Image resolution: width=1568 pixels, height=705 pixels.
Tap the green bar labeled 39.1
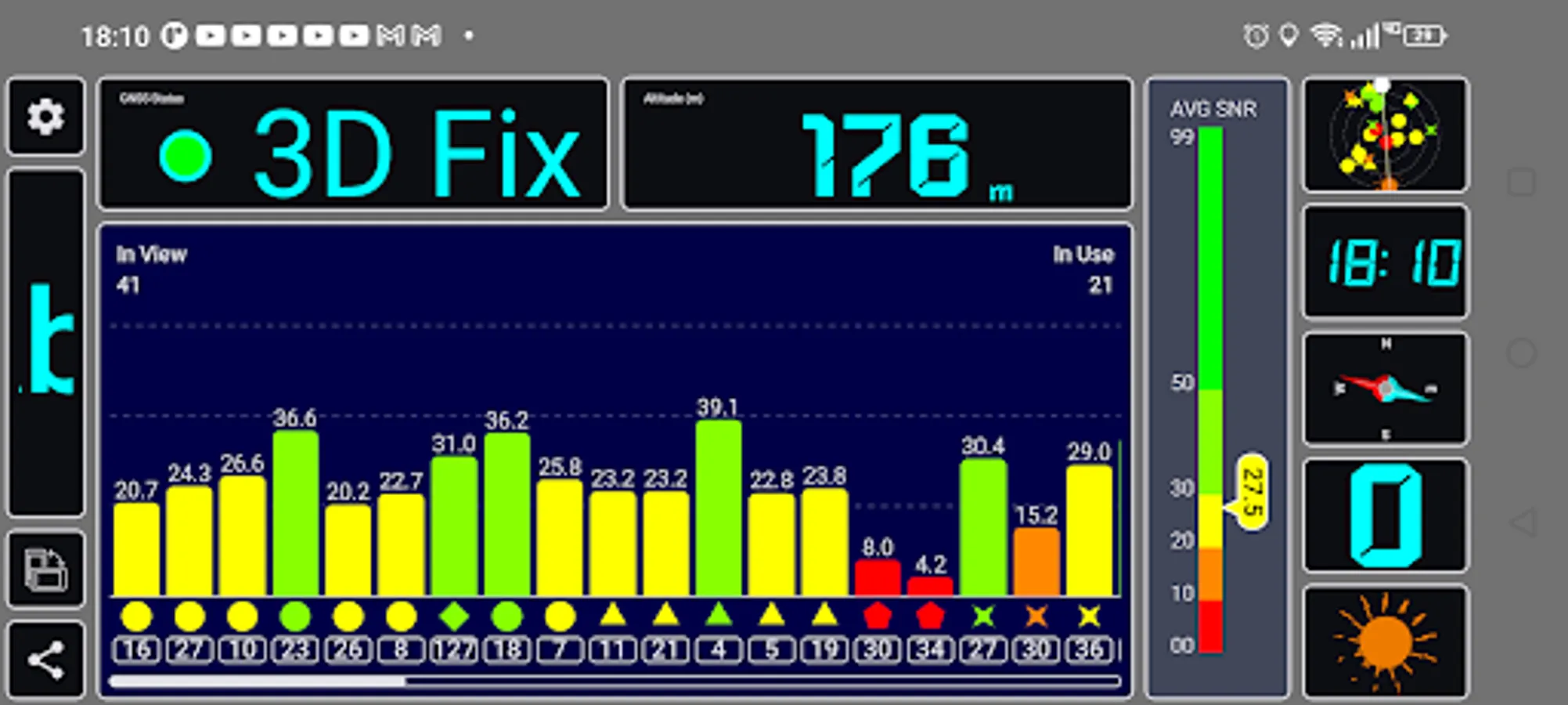(x=719, y=508)
